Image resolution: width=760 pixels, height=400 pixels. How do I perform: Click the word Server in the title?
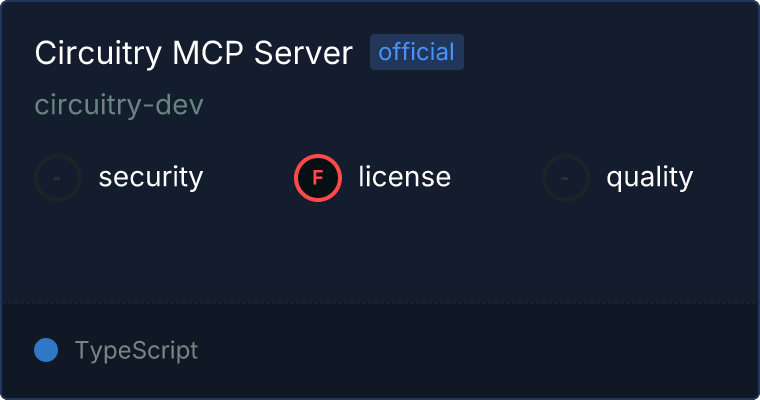303,53
